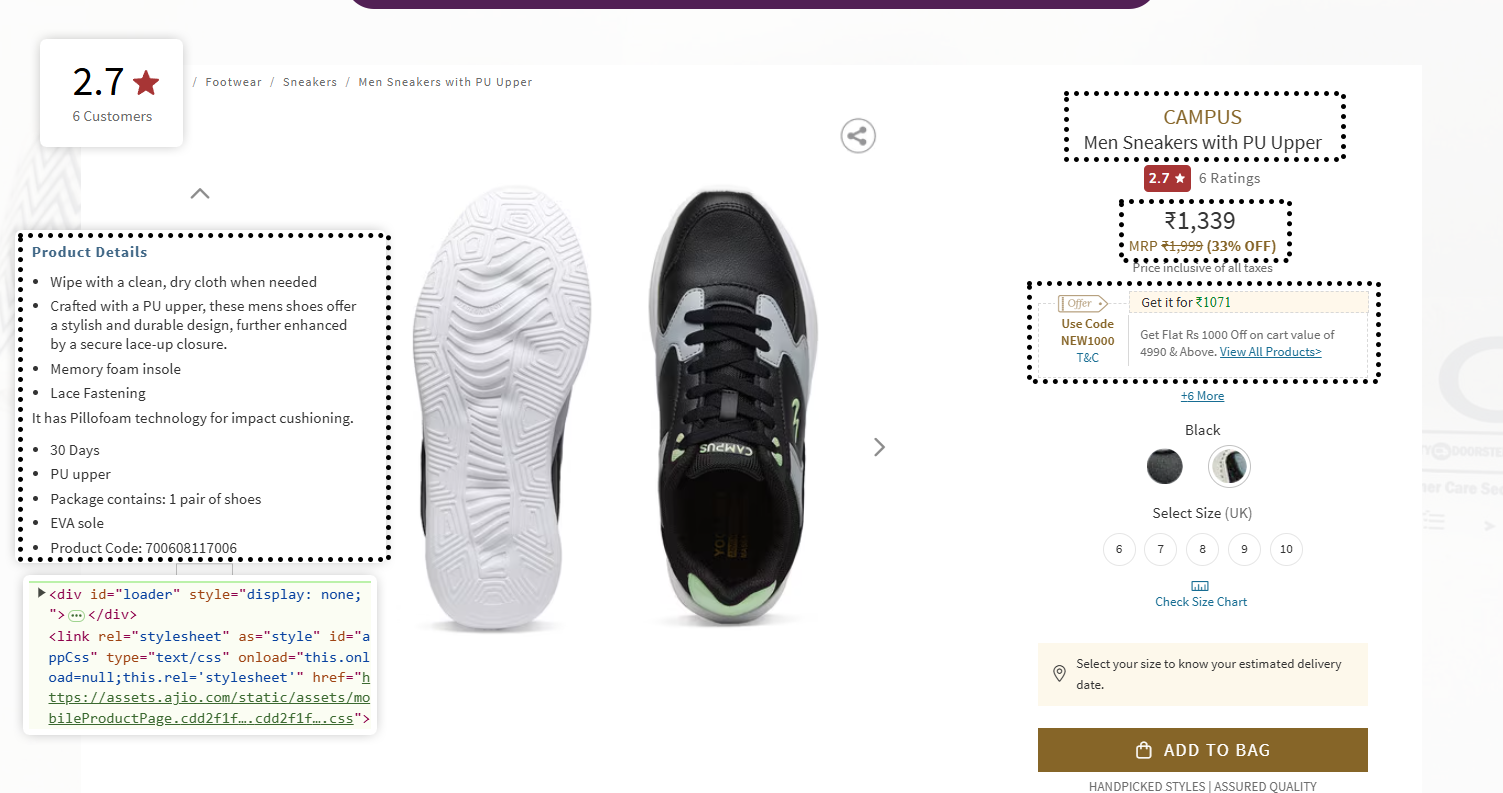Click the location pin delivery icon

[x=1059, y=674]
